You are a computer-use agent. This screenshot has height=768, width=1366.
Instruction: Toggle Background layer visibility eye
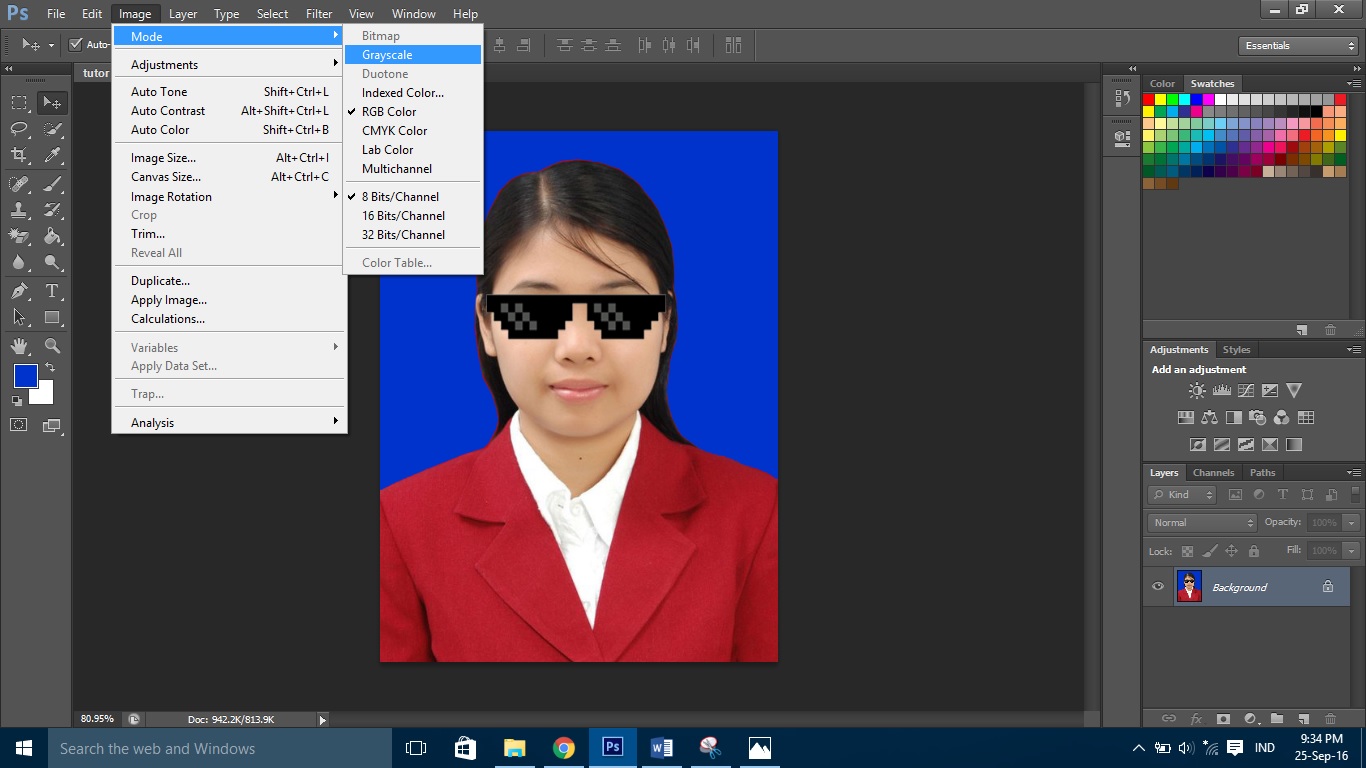(1158, 587)
